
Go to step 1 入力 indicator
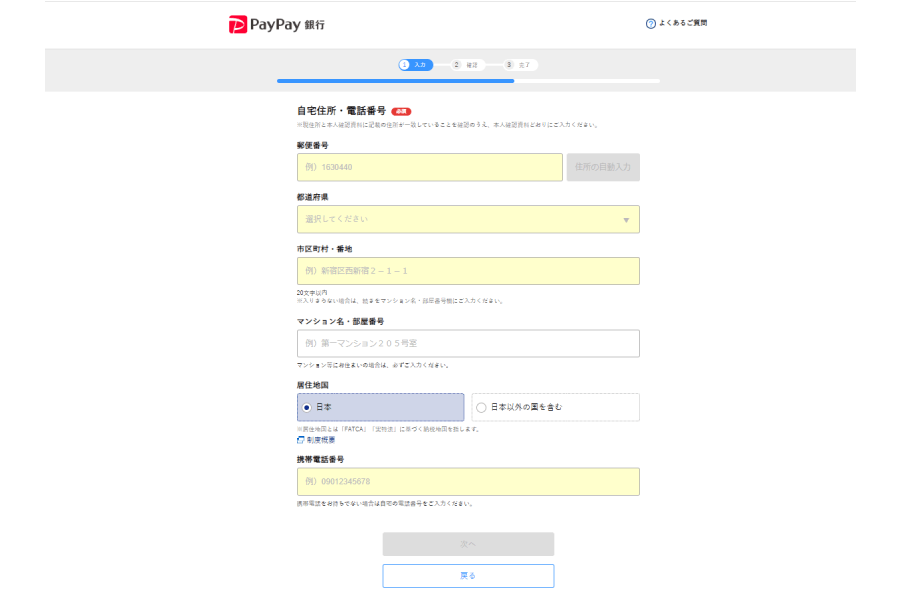pyautogui.click(x=416, y=65)
